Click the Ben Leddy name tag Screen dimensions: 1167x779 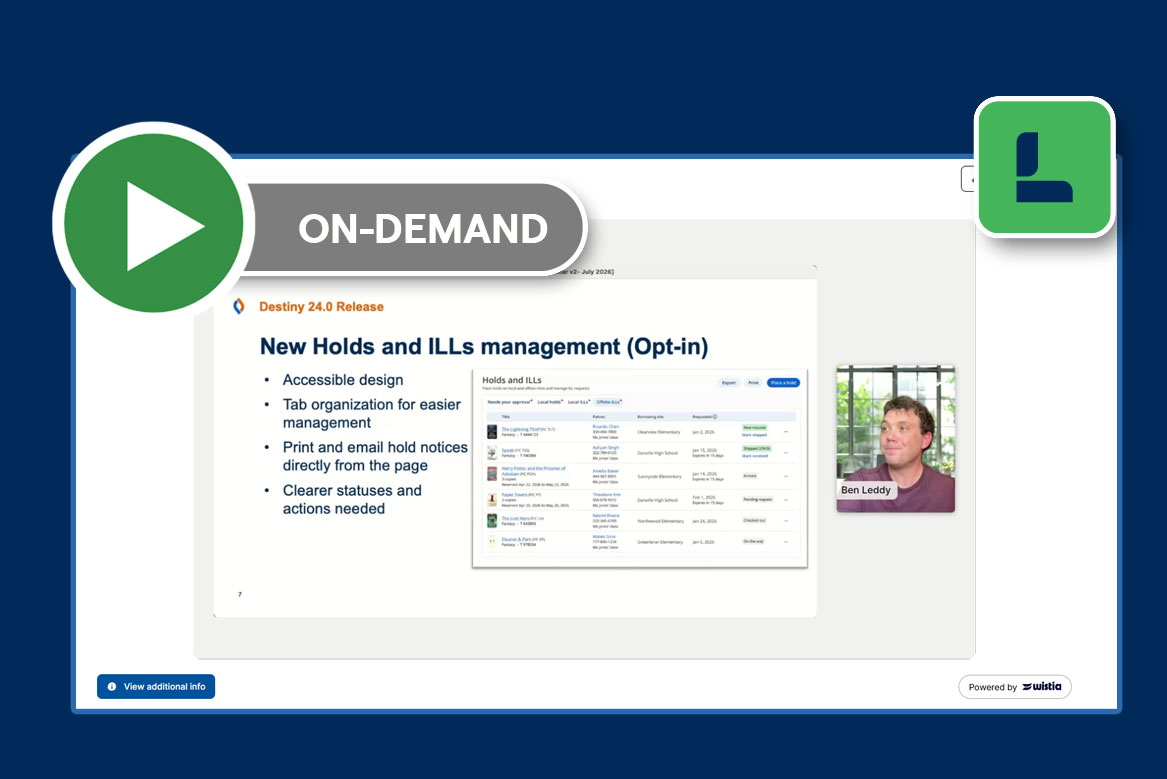(x=866, y=490)
